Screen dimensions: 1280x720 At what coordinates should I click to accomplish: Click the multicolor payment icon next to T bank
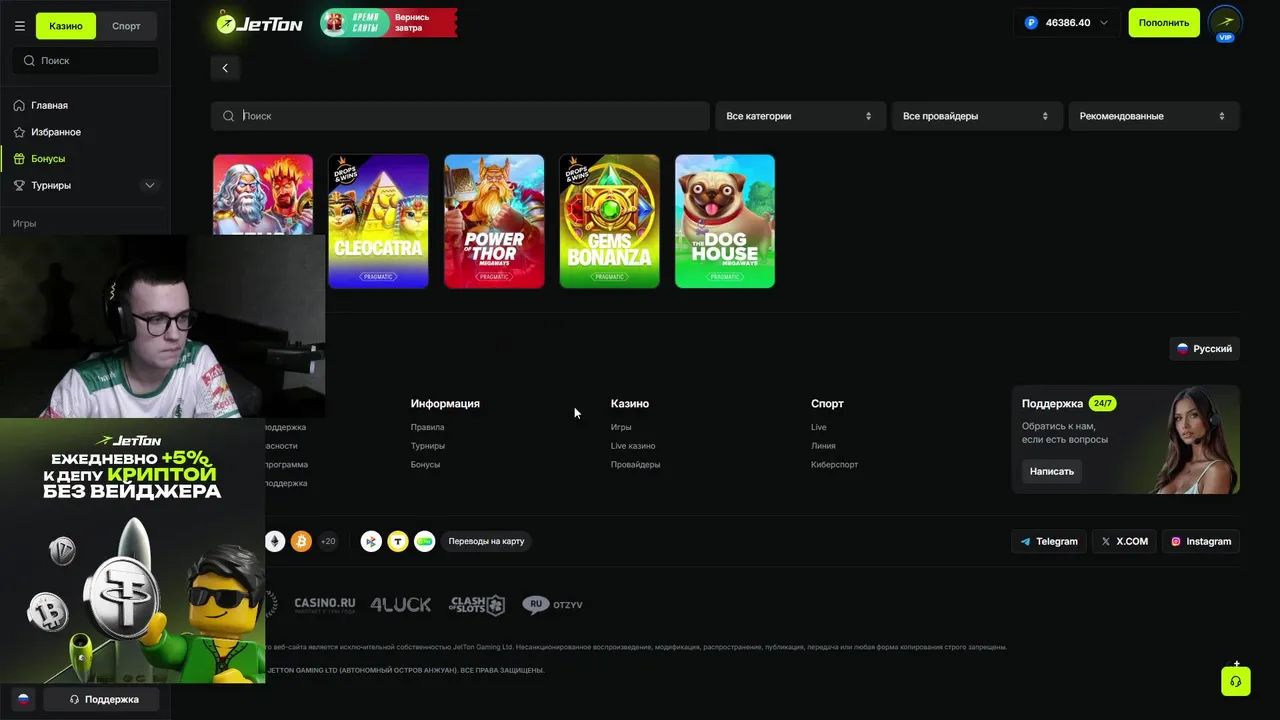(x=371, y=541)
